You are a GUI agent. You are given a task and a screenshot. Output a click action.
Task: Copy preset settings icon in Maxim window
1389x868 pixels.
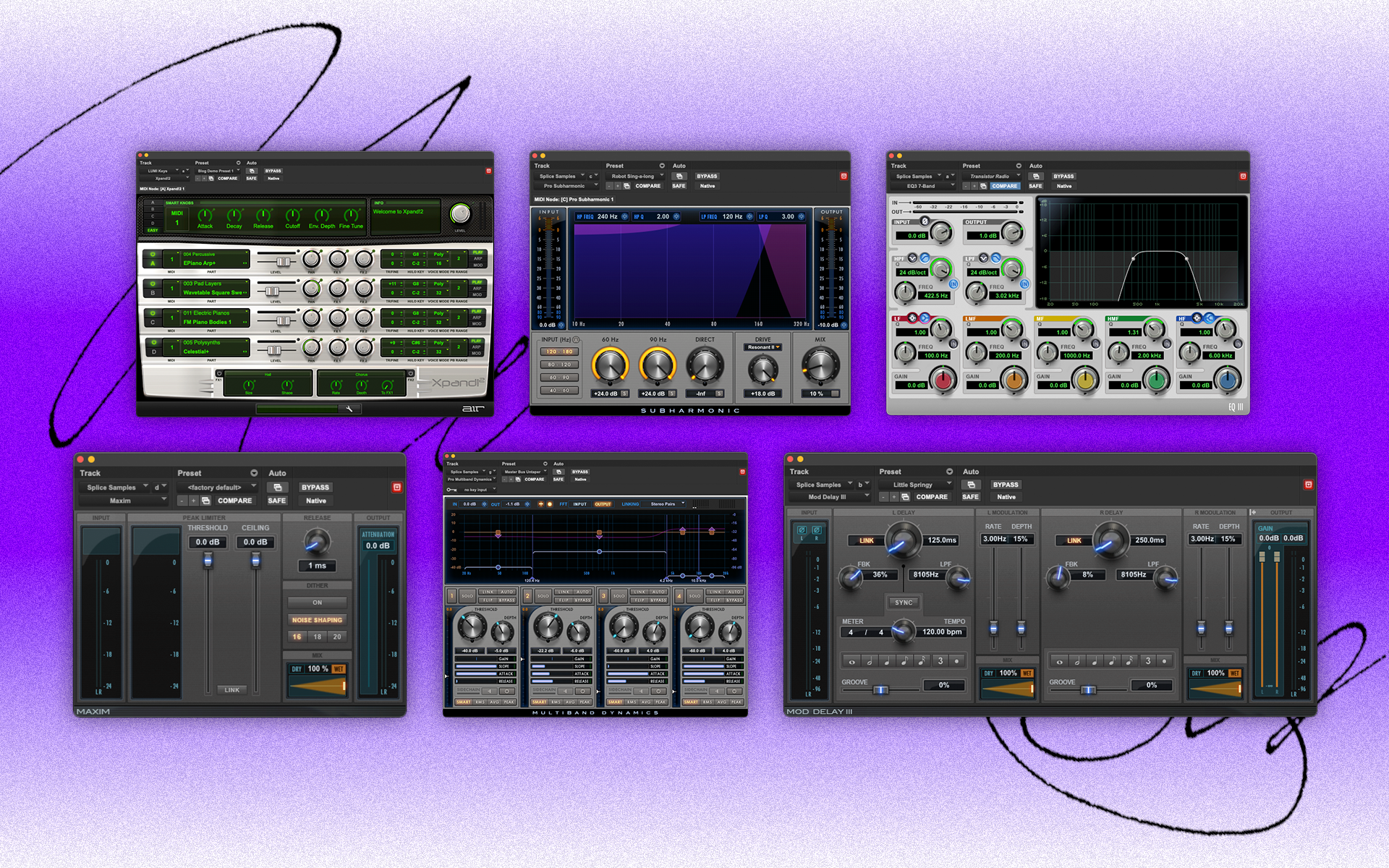click(x=206, y=501)
